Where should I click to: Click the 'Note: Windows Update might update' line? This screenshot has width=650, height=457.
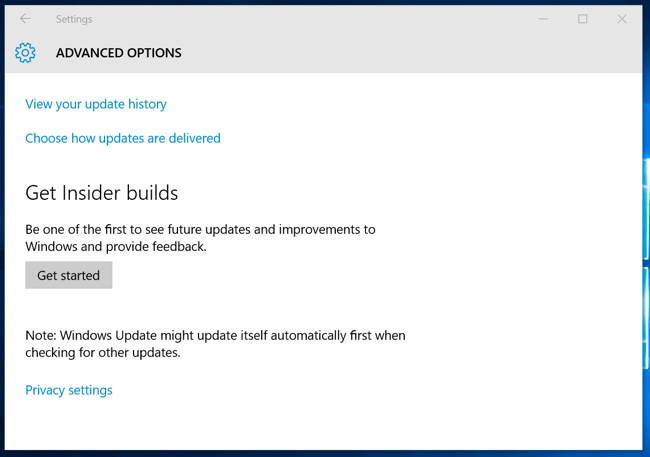(215, 335)
